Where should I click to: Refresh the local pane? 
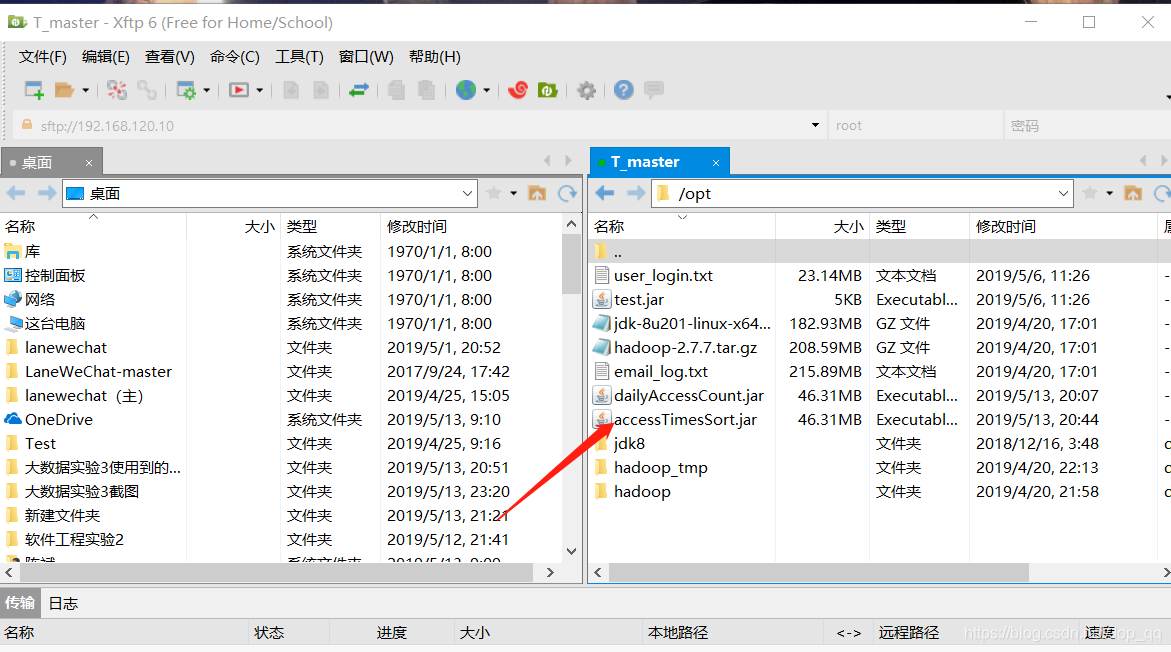(568, 193)
